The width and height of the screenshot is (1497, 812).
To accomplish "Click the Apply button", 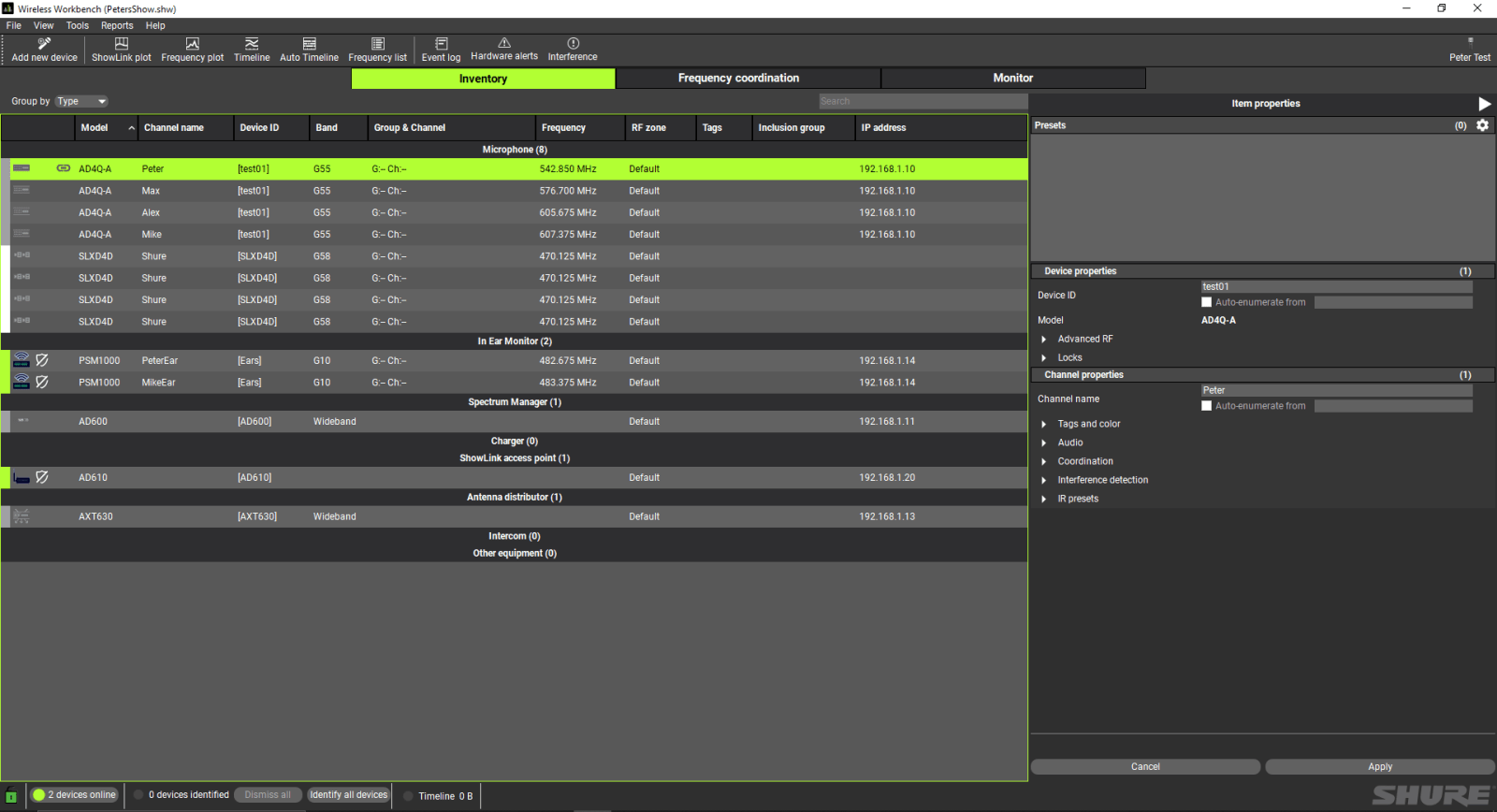I will tap(1380, 767).
